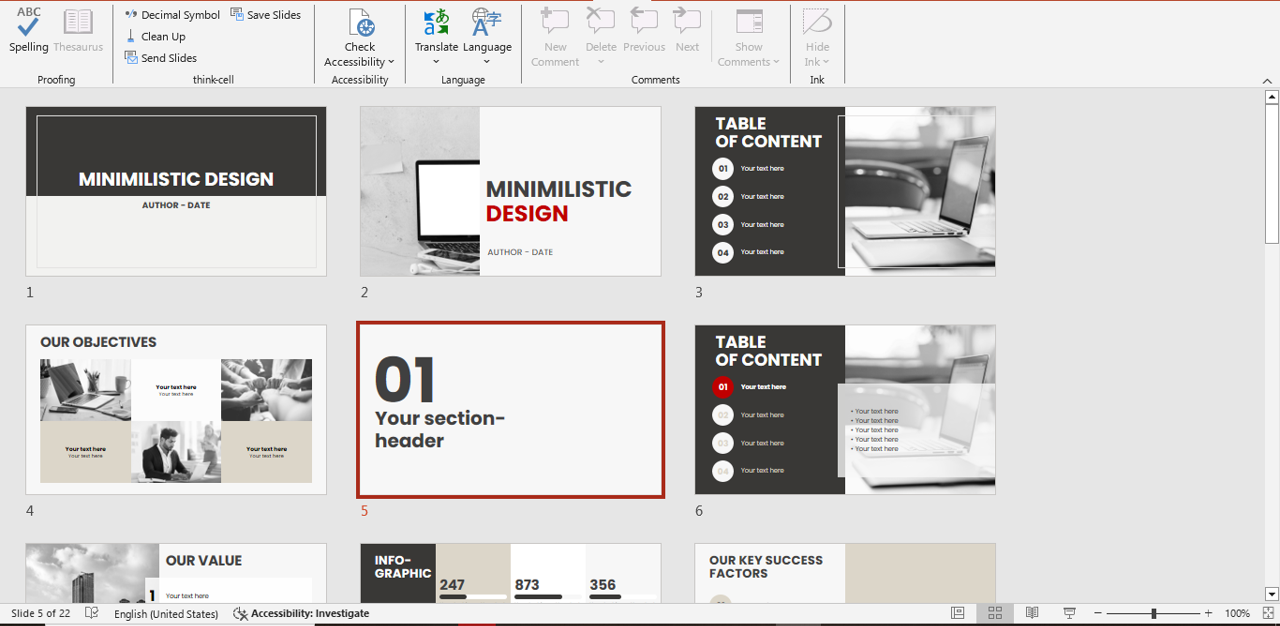Expand the Delete comment dropdown arrow
This screenshot has width=1280, height=626.
(601, 62)
